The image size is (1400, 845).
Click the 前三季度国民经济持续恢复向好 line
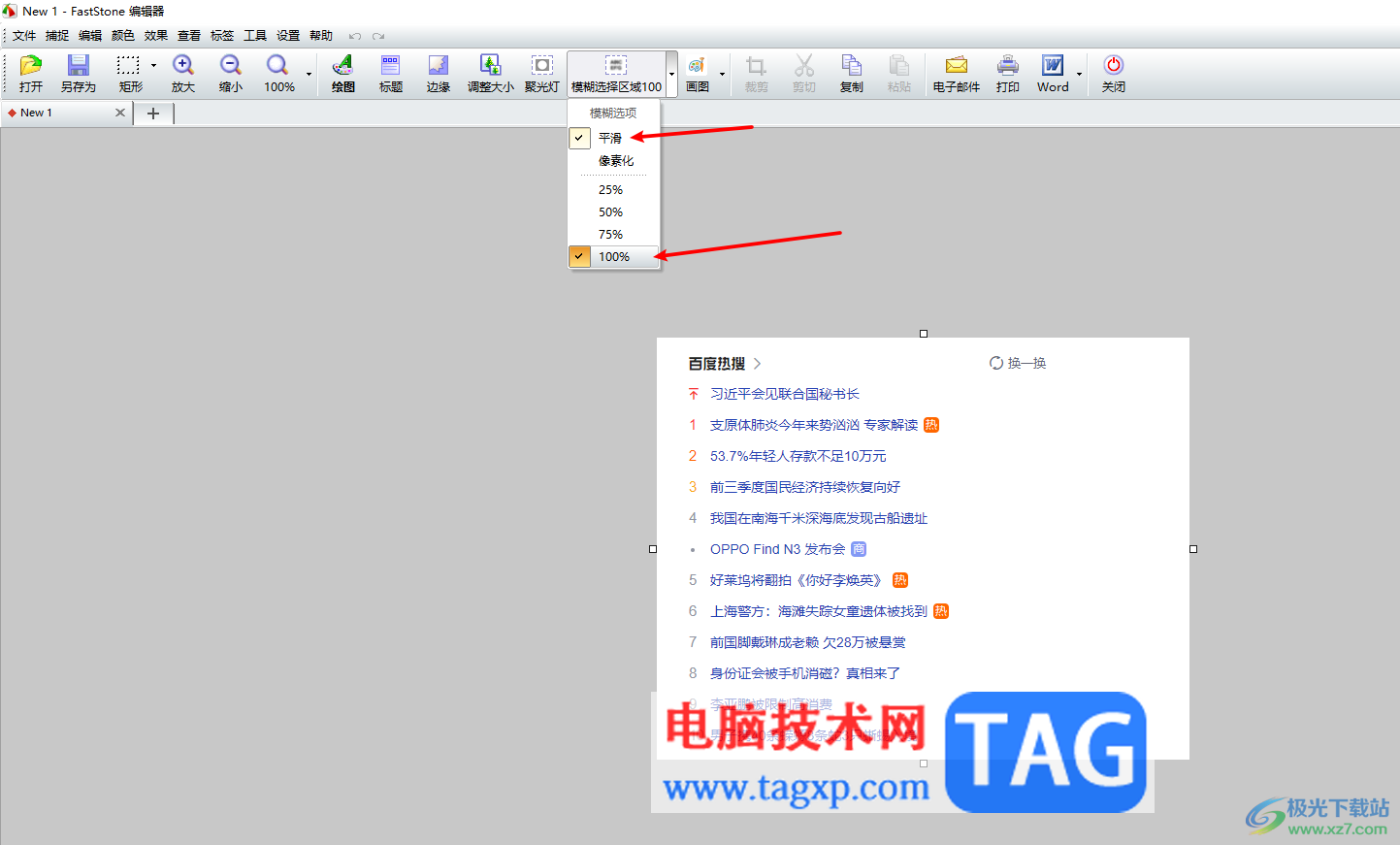coord(805,487)
